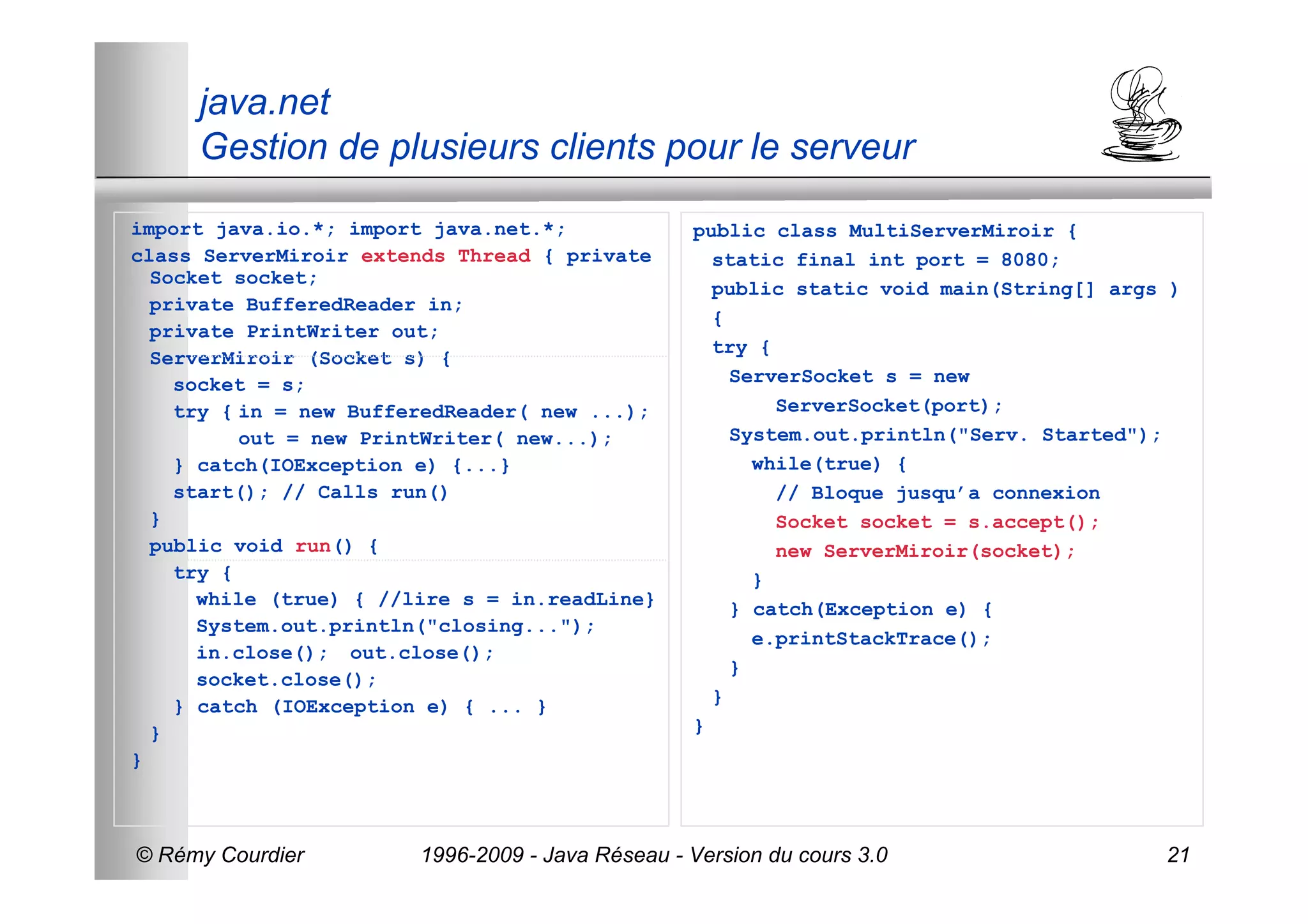Click 'System.out.println("closing...");'
1308x924 pixels.
point(395,626)
